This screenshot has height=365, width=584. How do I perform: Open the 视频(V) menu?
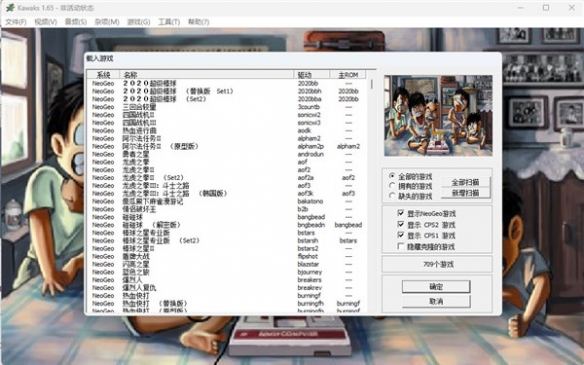(x=46, y=22)
